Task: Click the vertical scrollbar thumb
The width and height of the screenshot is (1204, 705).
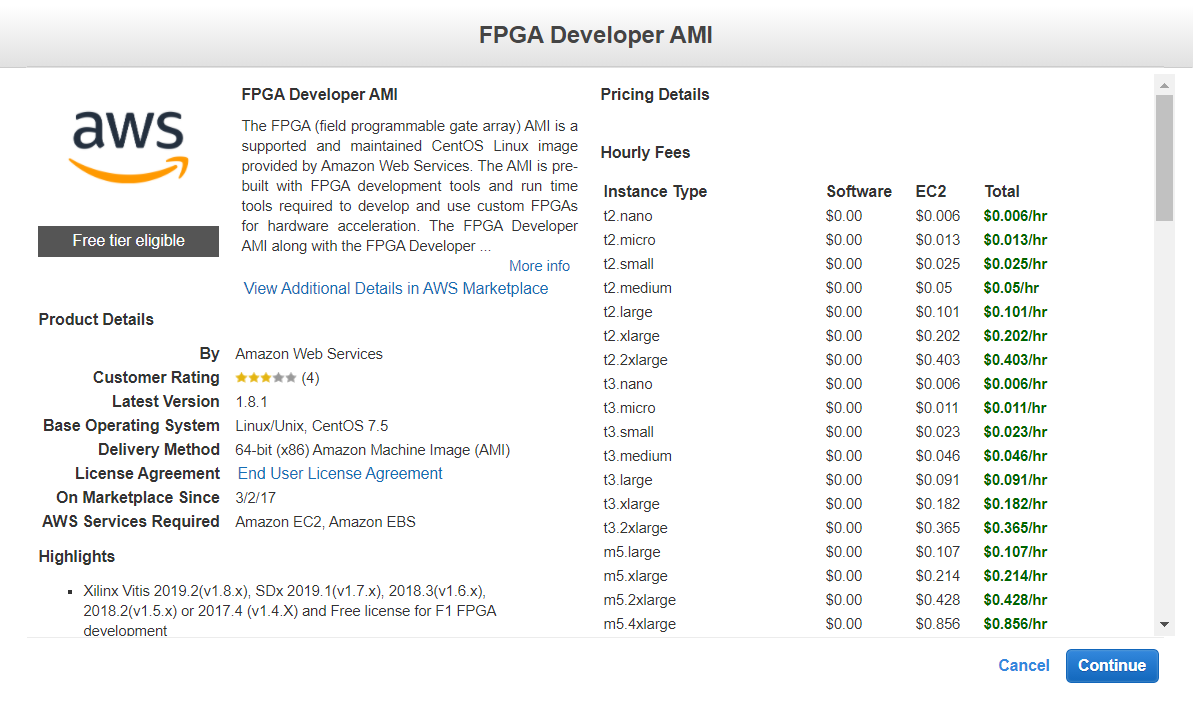Action: click(1164, 158)
